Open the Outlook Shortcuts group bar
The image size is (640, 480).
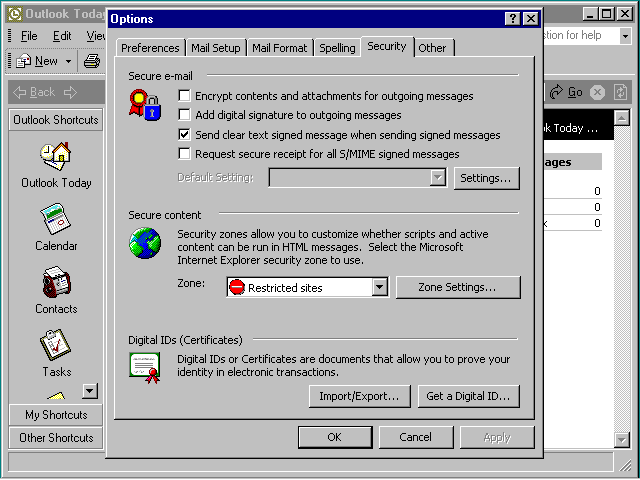click(56, 120)
